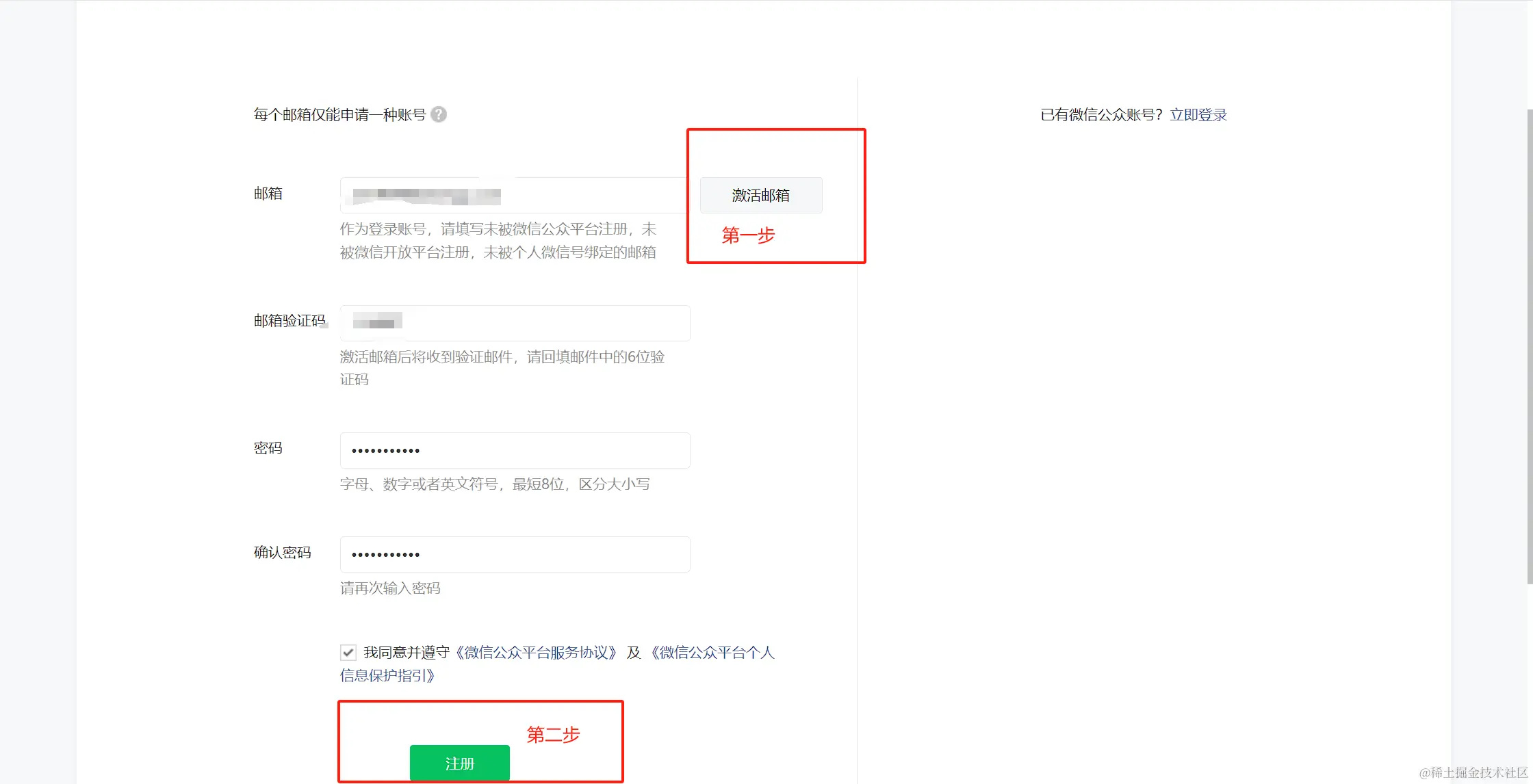1533x784 pixels.
Task: Click the 已有微信公众账号 text
Action: (1100, 114)
